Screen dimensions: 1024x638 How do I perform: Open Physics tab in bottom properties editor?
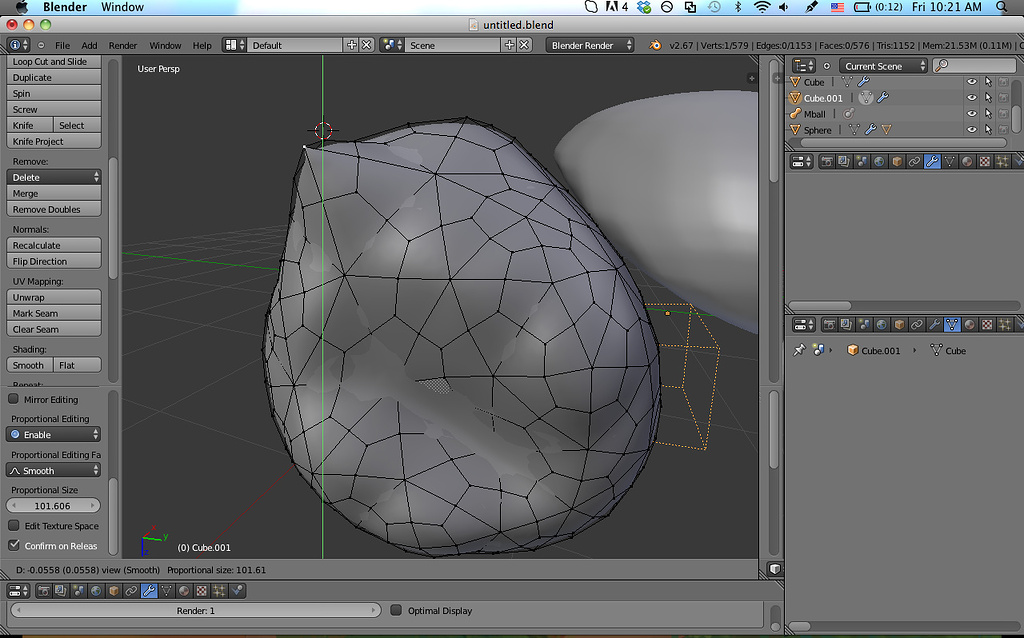(237, 591)
